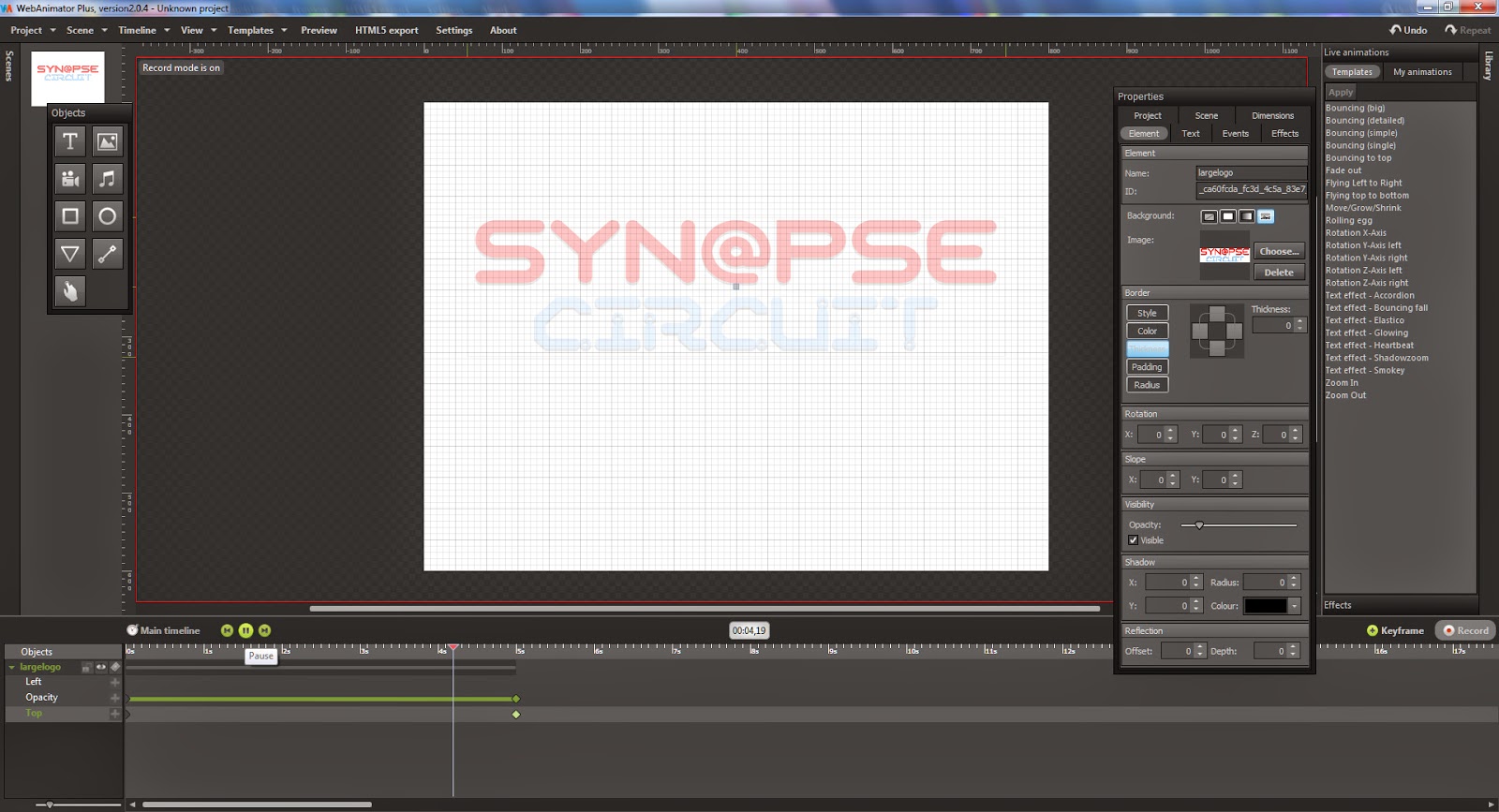1499x812 pixels.
Task: Toggle the left border side square
Action: click(1199, 331)
